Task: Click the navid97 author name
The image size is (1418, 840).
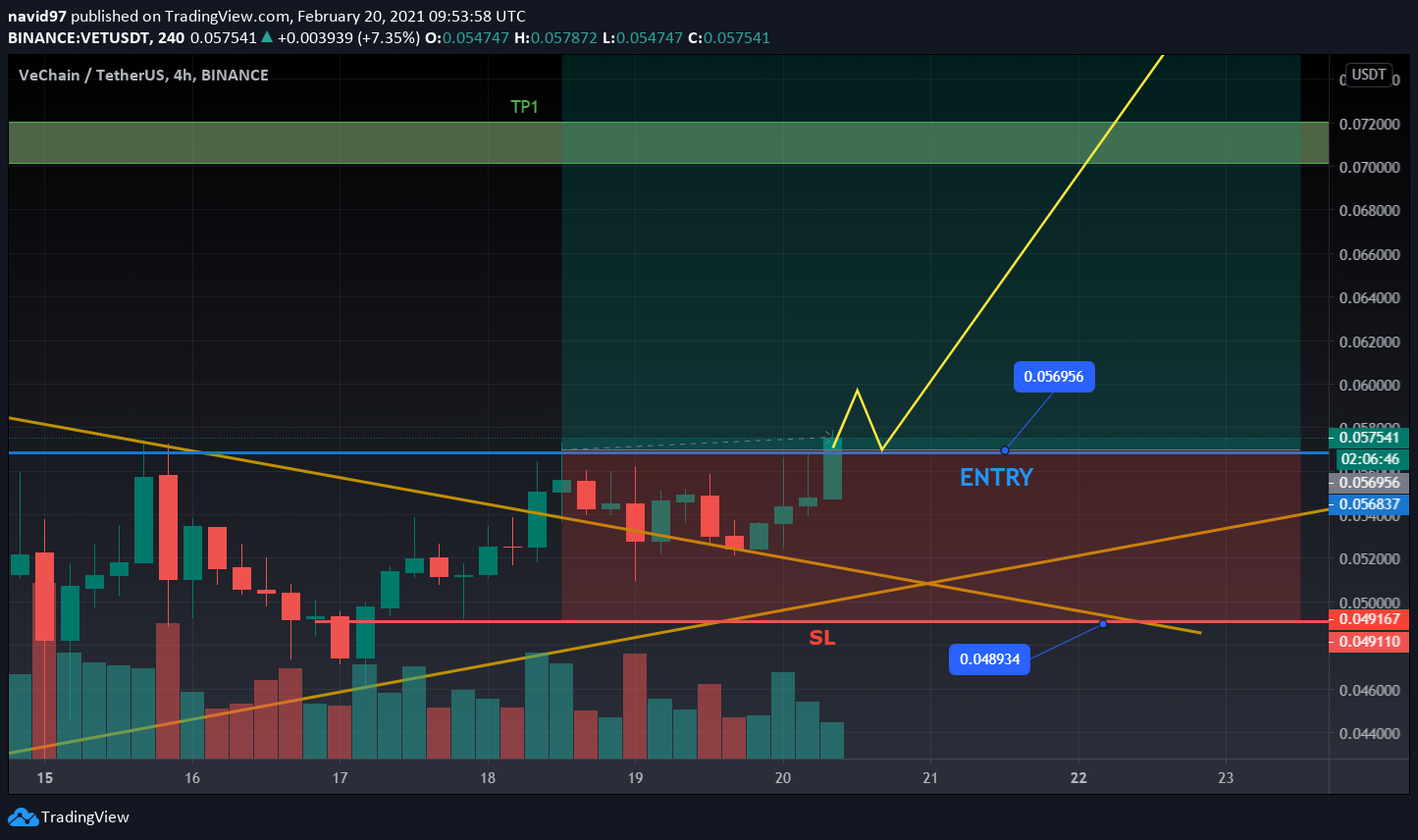Action: click(37, 17)
